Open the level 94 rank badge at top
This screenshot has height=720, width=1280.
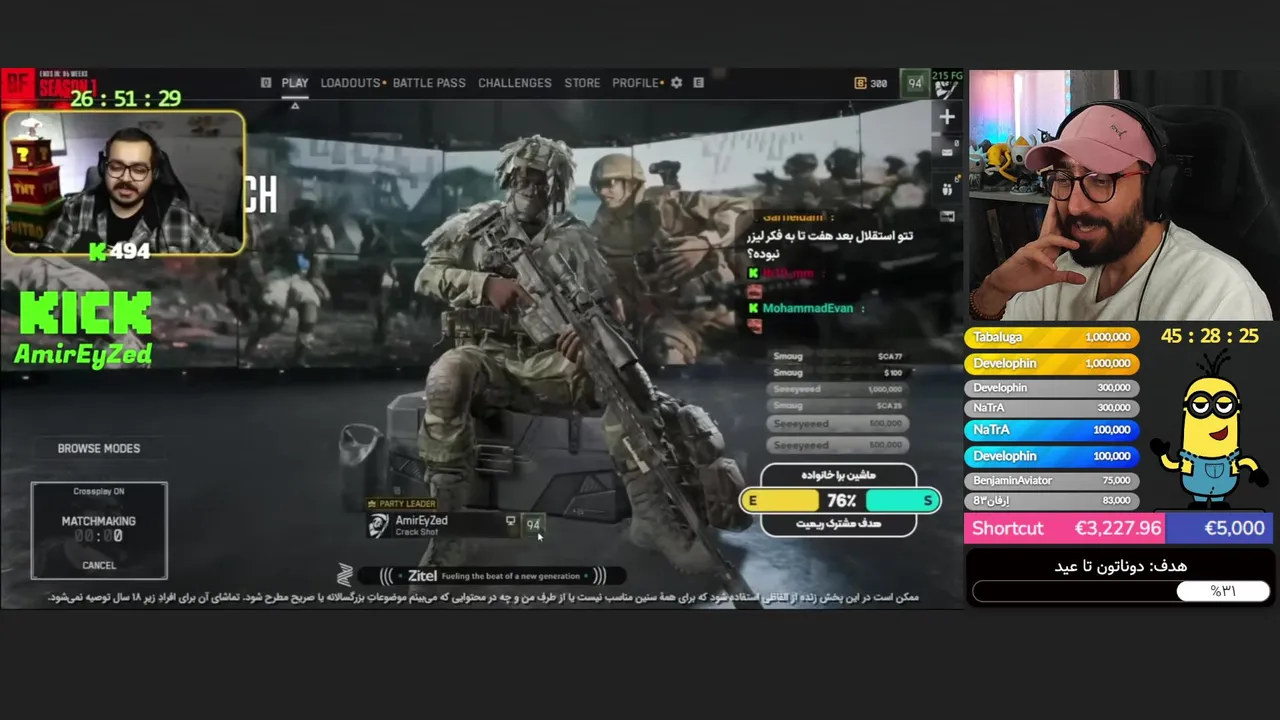[914, 84]
